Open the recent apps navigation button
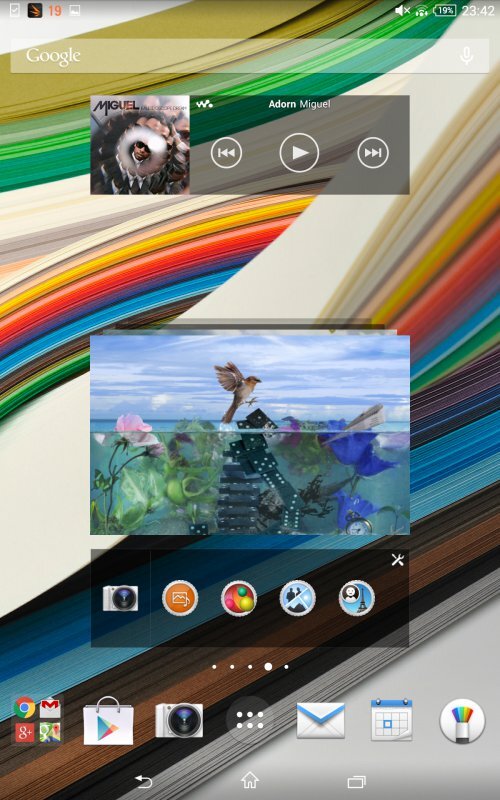Viewport: 500px width, 800px height. [357, 781]
